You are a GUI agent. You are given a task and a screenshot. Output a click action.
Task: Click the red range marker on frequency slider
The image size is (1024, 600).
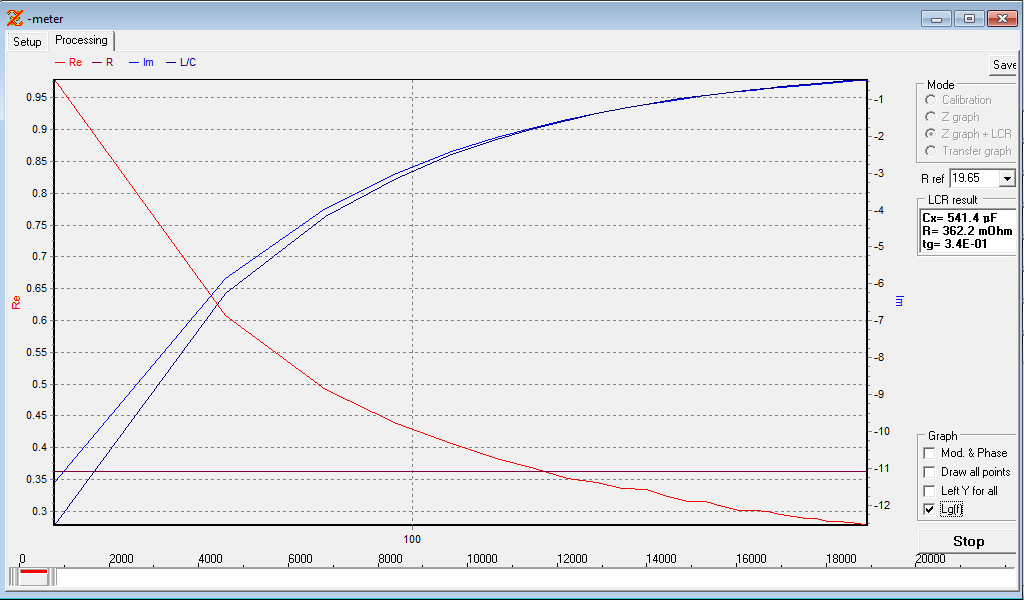point(33,571)
